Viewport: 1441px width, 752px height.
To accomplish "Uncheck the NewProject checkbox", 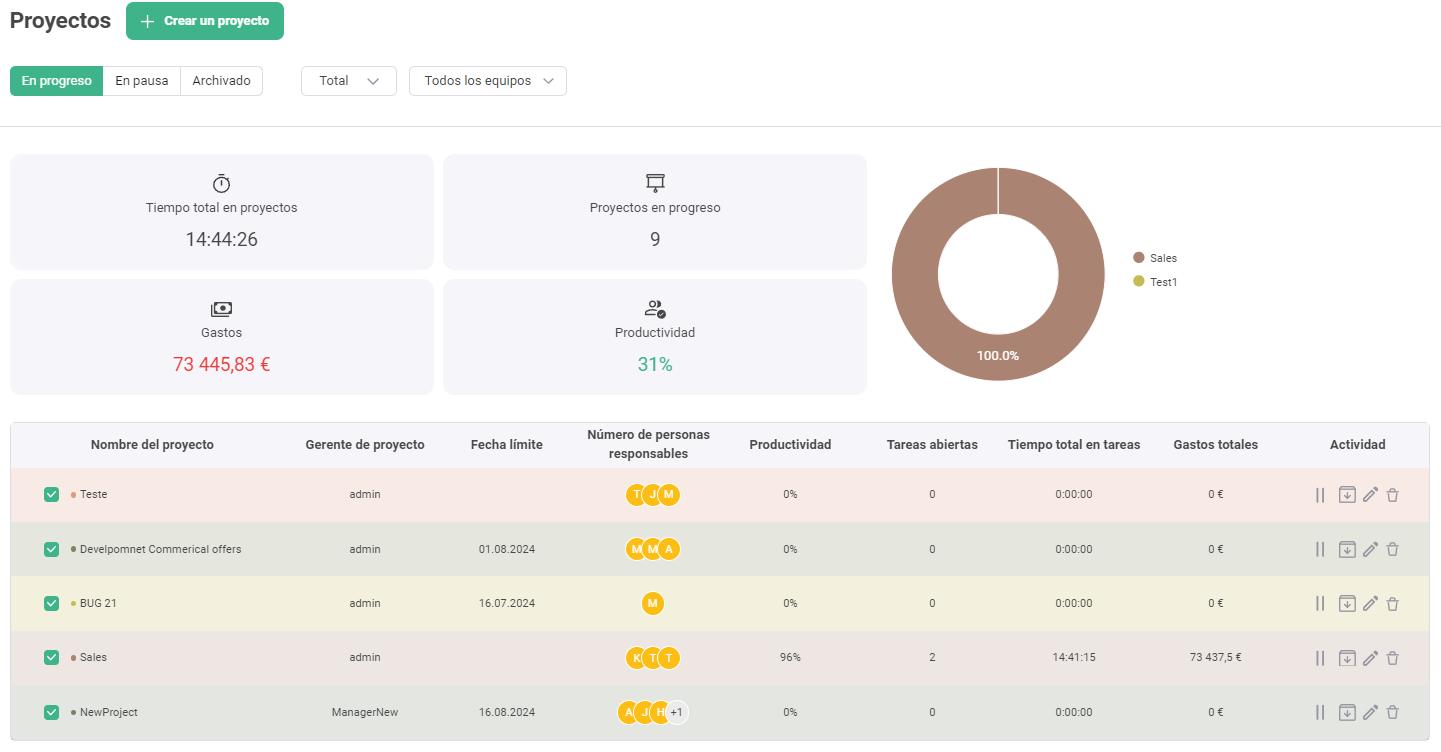I will (x=52, y=712).
